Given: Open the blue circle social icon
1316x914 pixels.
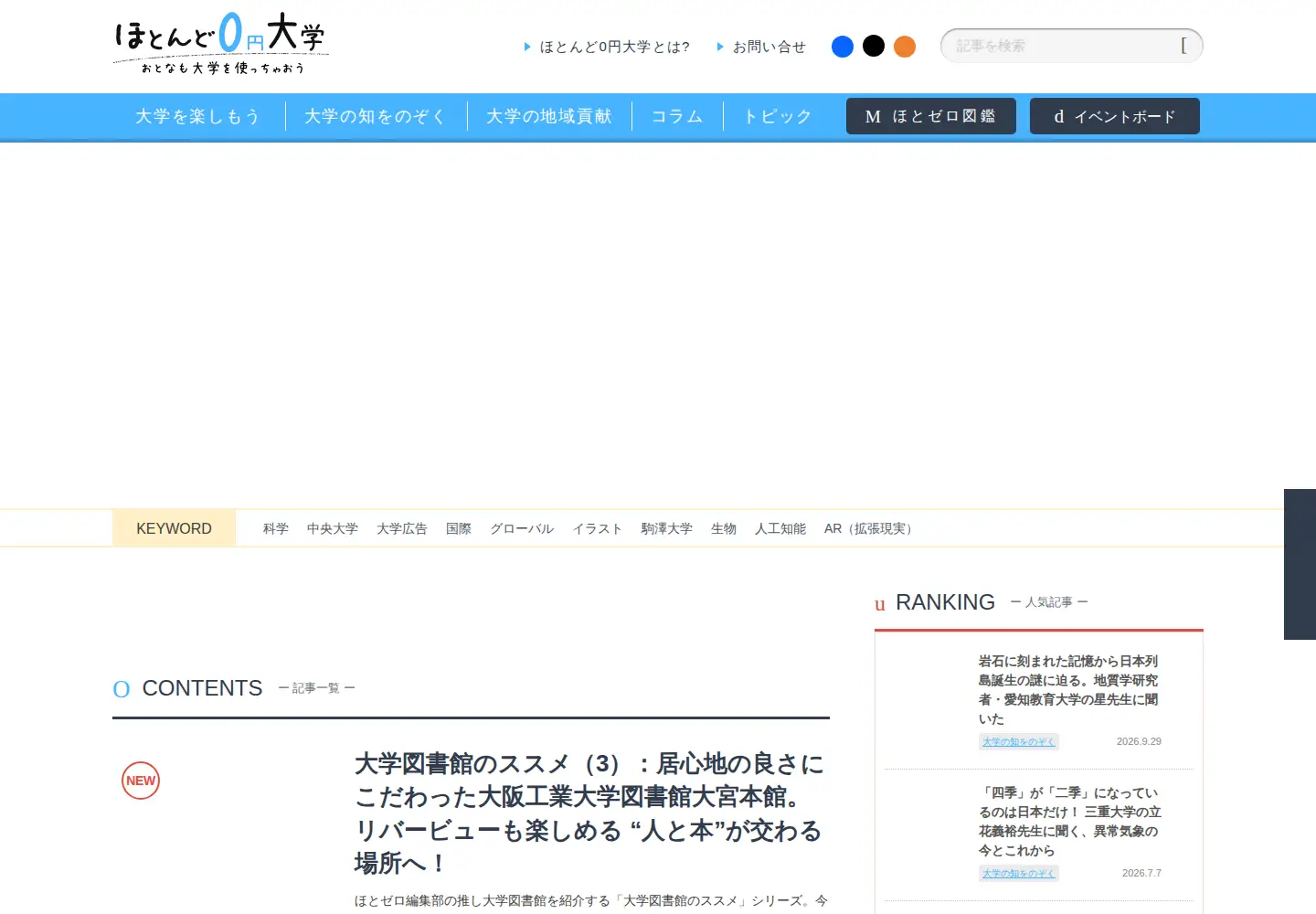Looking at the screenshot, I should [x=843, y=47].
